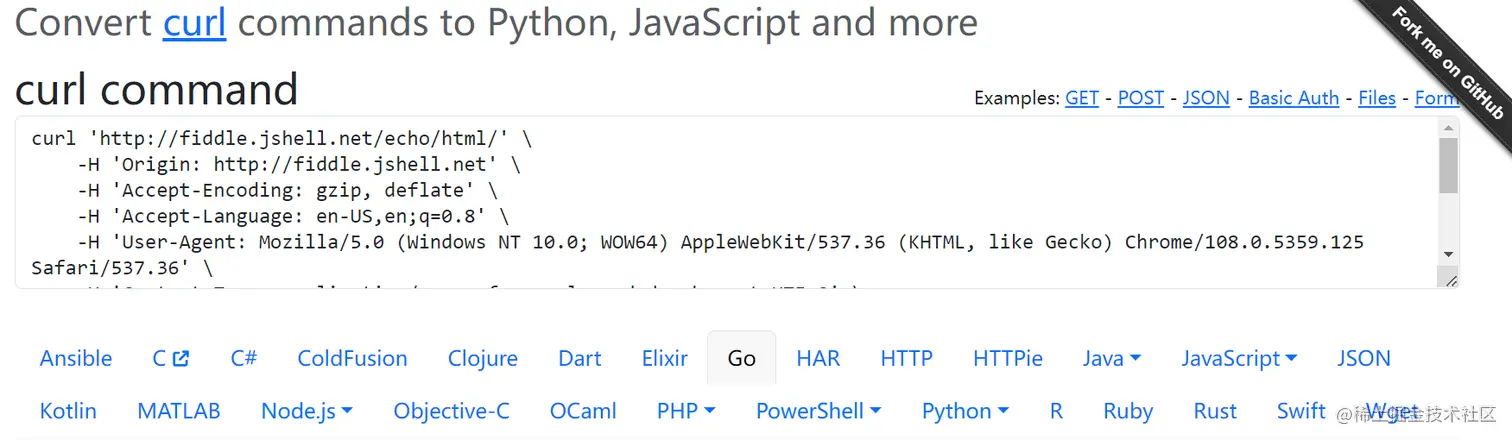Open the C external link icon

(x=180, y=358)
